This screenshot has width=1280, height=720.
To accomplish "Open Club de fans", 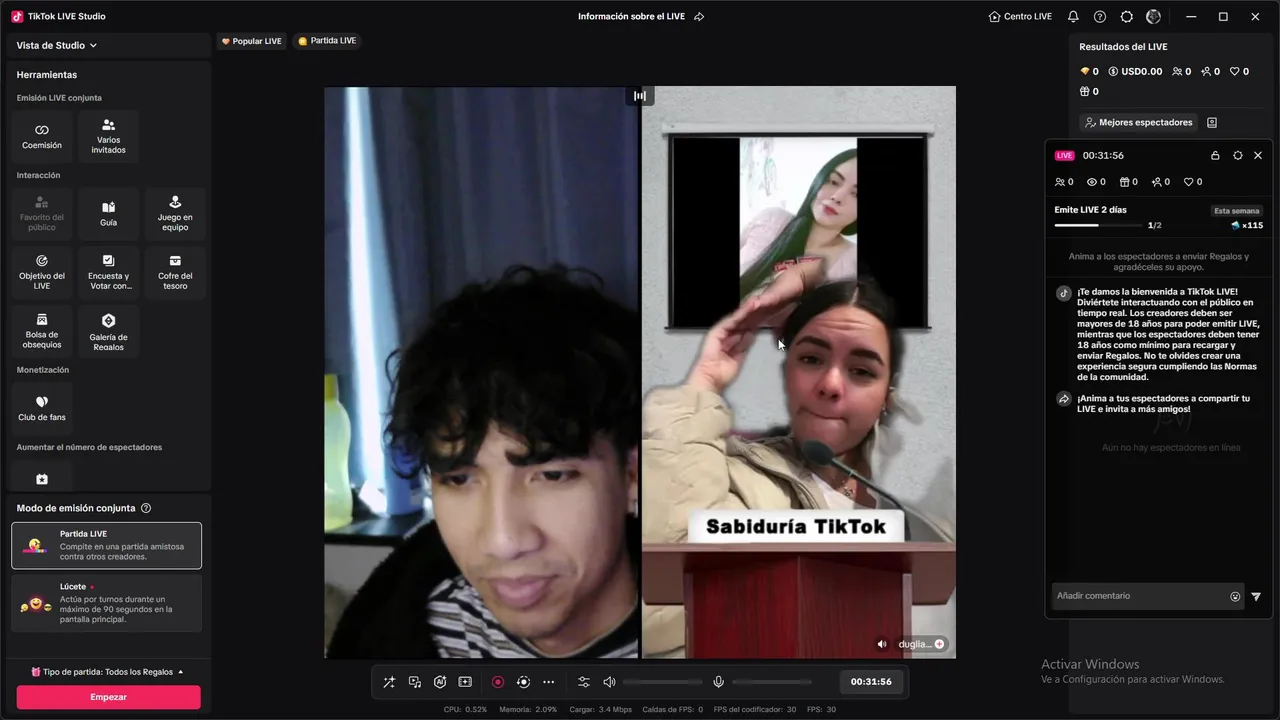I will tap(42, 409).
